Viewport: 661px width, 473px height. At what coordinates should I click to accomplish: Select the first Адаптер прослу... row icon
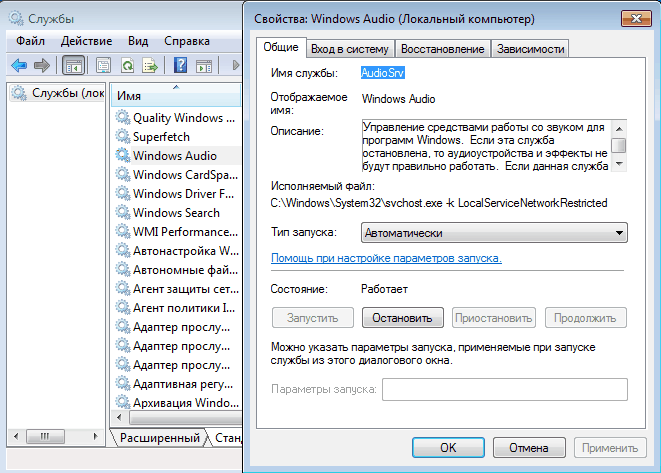(123, 326)
